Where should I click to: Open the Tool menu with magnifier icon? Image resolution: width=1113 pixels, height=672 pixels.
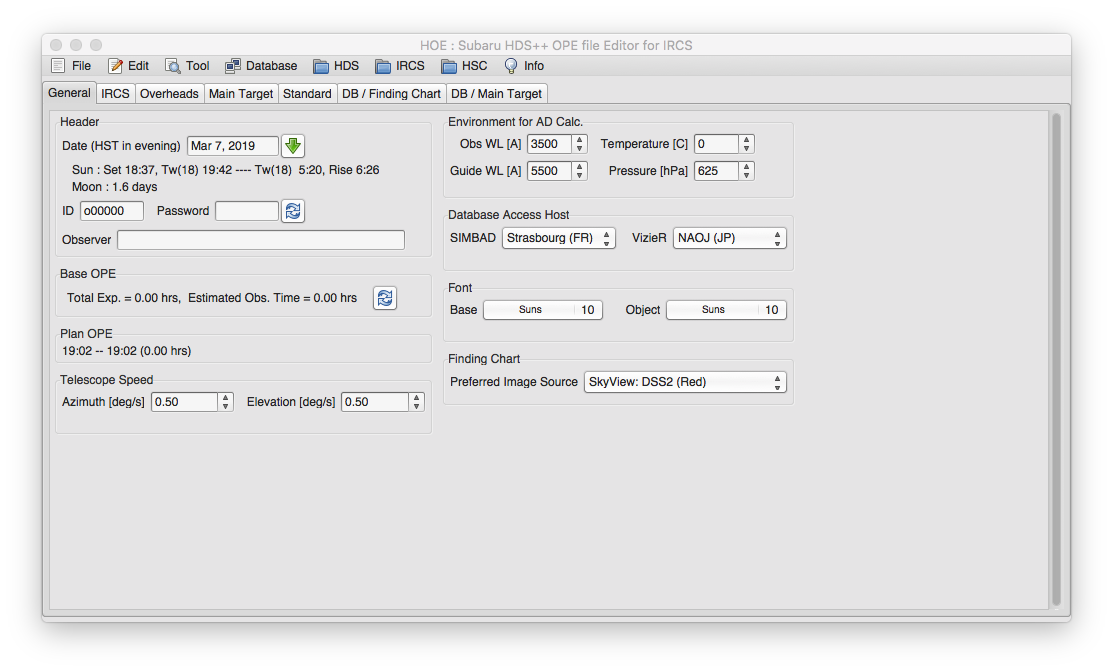(187, 66)
